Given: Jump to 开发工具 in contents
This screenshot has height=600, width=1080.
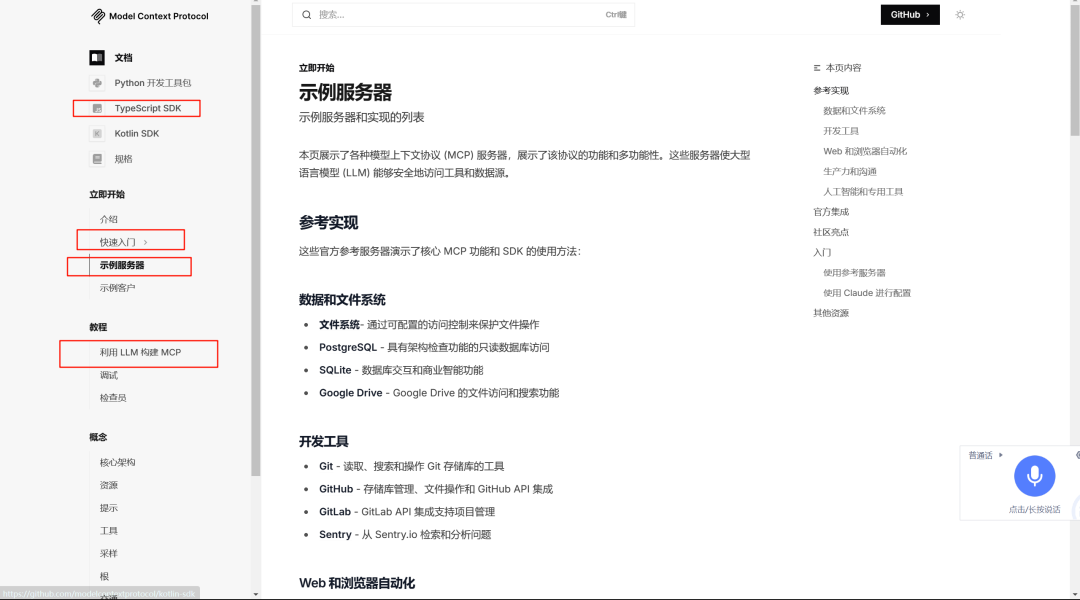Looking at the screenshot, I should tap(841, 131).
